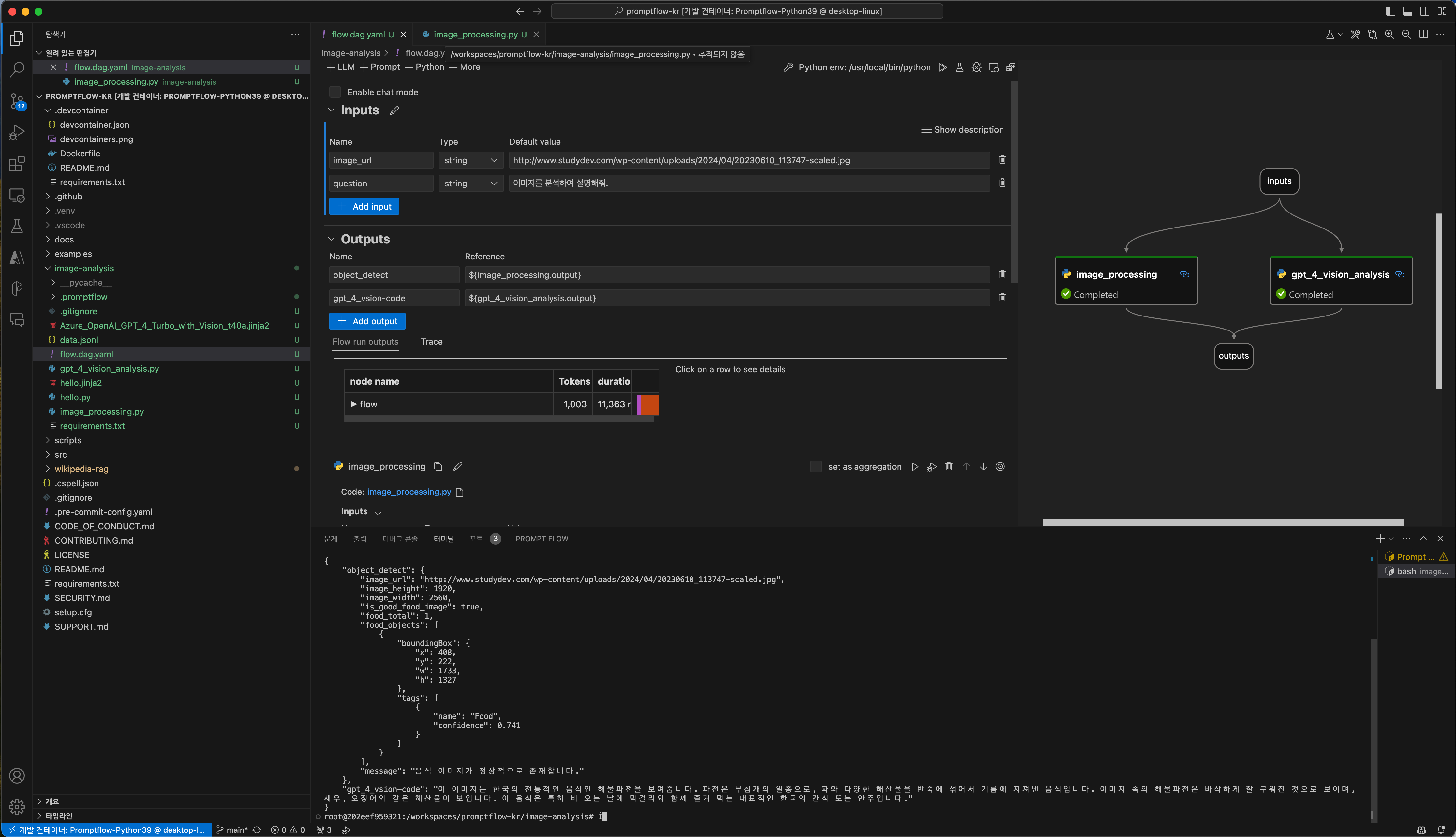Select Flow run outputs tab

pos(365,342)
